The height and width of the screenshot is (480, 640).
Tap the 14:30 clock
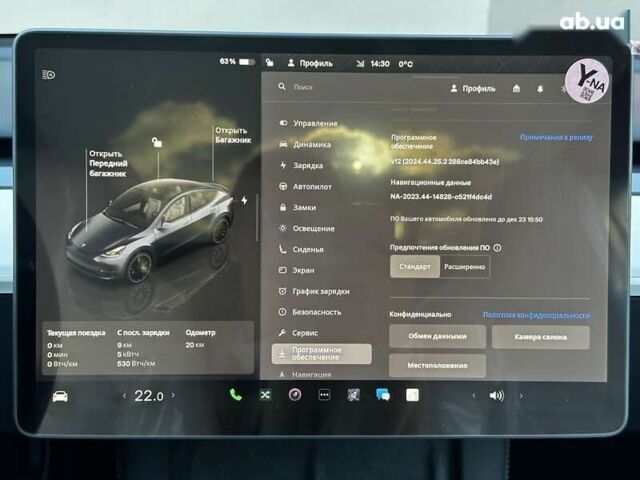click(x=380, y=64)
